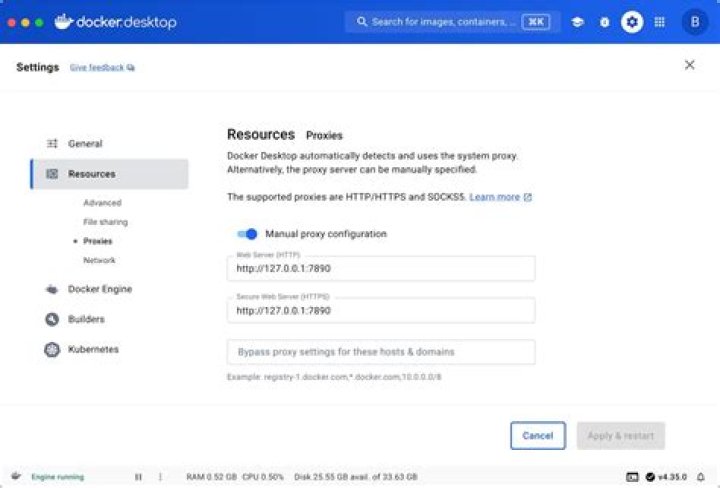The image size is (720, 488).
Task: Click the external link icon after Learn more
Action: click(528, 197)
